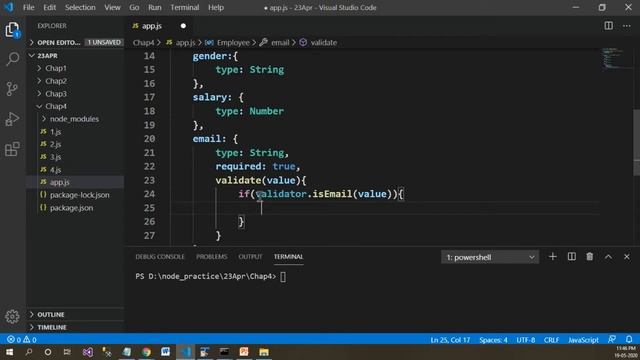Image resolution: width=640 pixels, height=360 pixels.
Task: Expand the Timeline section
Action: coord(76,327)
